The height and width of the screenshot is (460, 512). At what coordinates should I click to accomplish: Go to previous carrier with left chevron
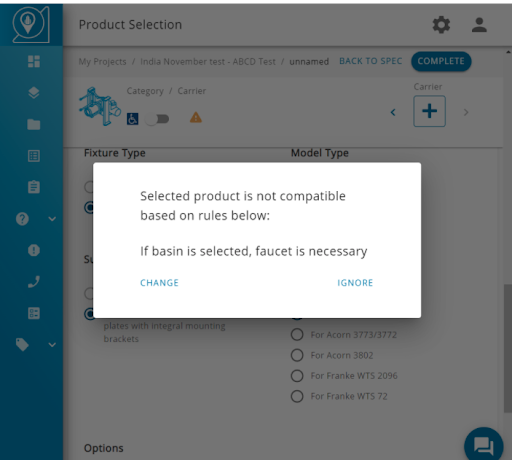(x=393, y=112)
